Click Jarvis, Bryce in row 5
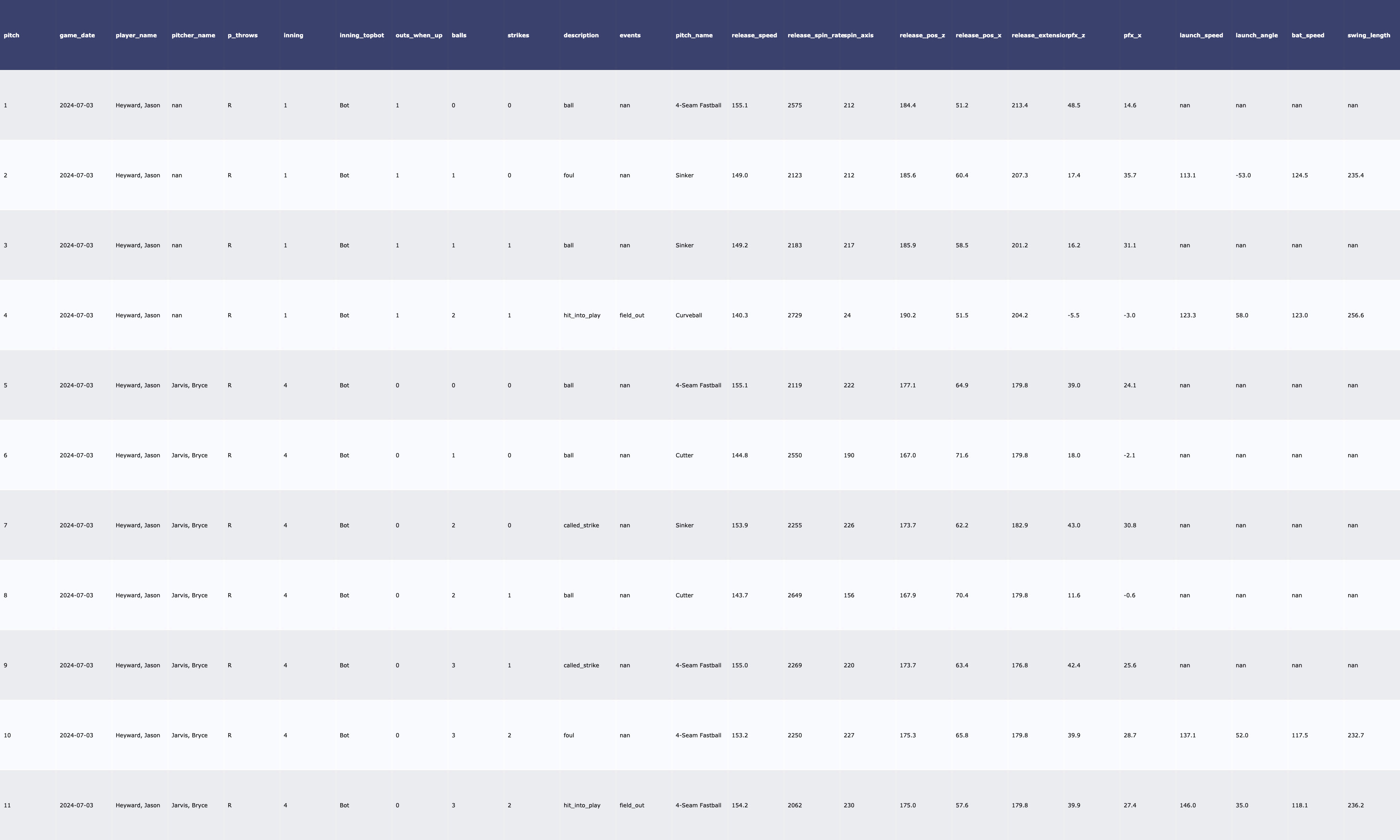Screen dimensions: 1400x840 189,385
